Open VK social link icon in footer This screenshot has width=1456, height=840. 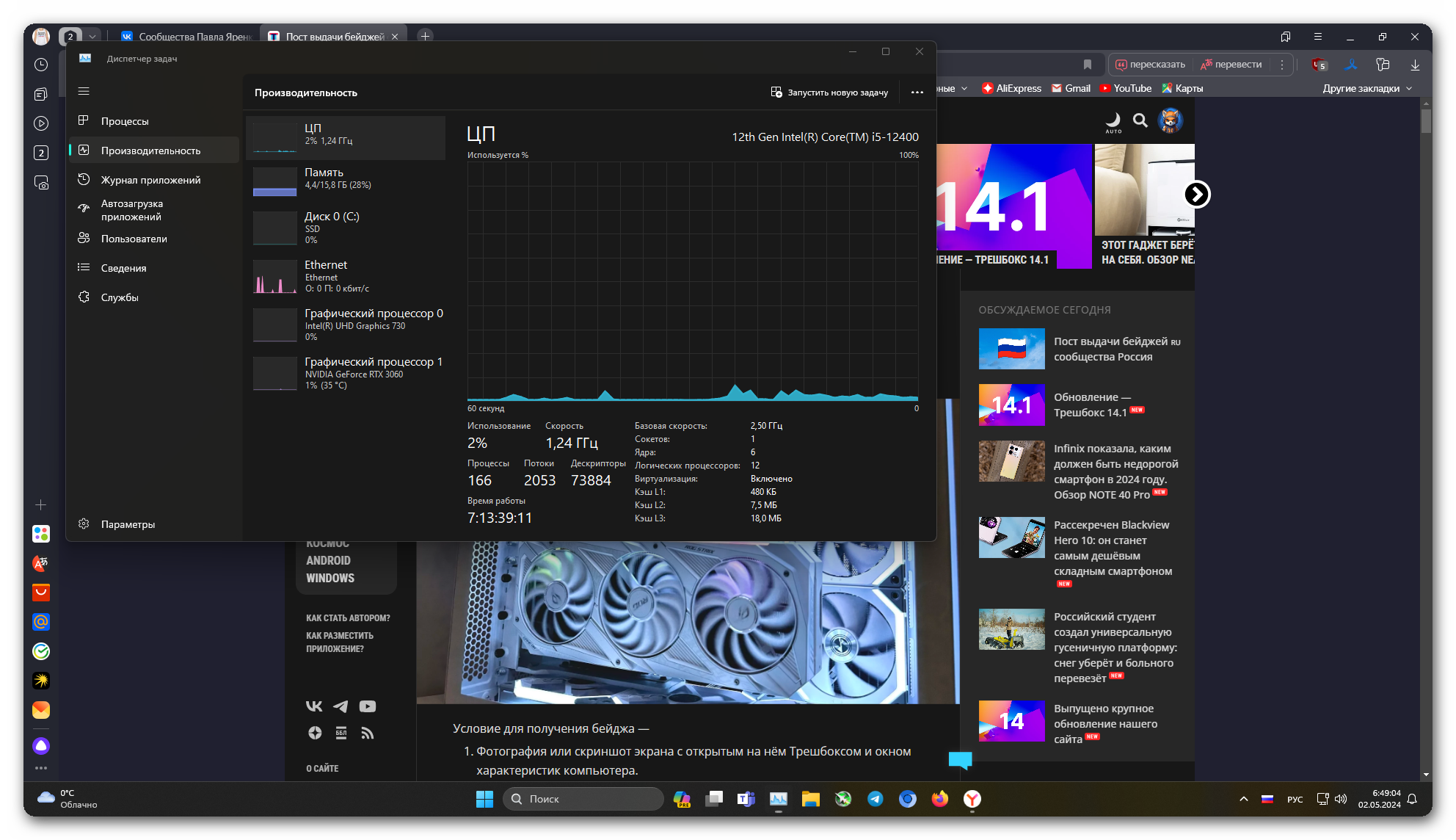(314, 706)
